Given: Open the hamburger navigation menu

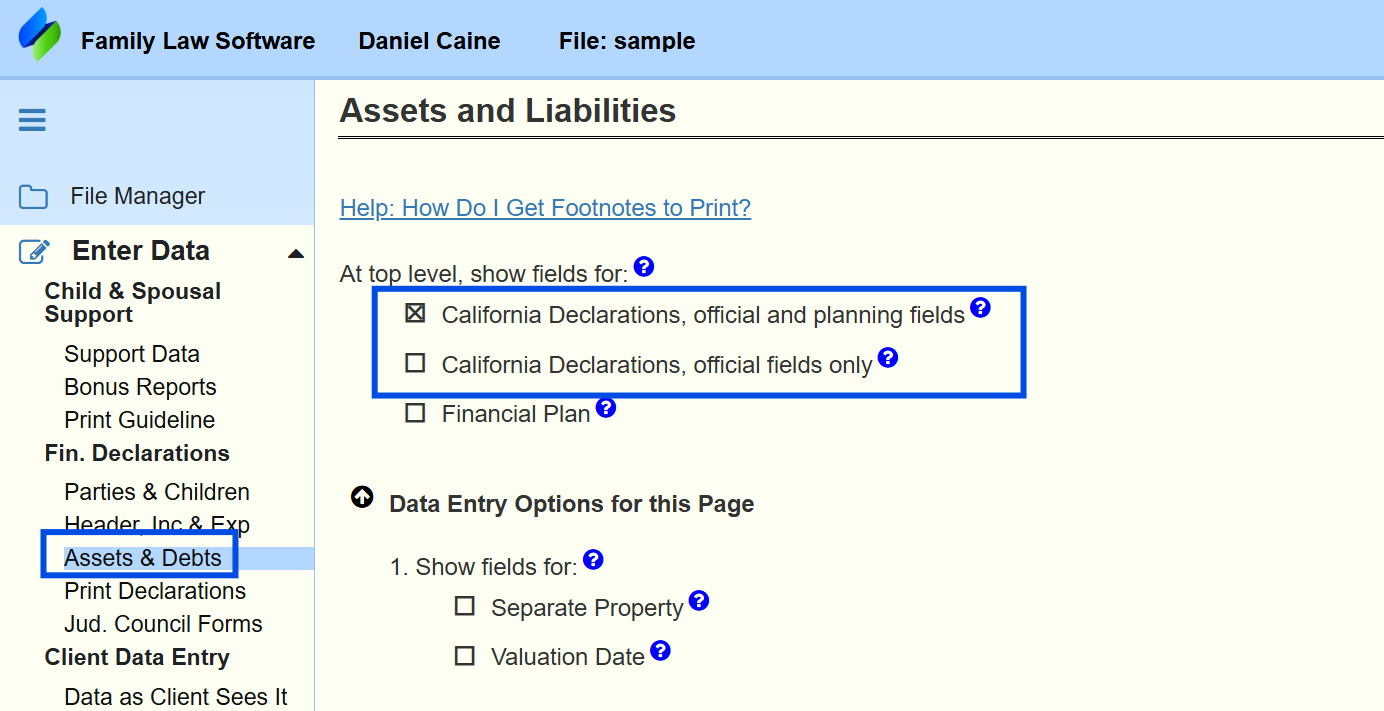Looking at the screenshot, I should pyautogui.click(x=31, y=119).
